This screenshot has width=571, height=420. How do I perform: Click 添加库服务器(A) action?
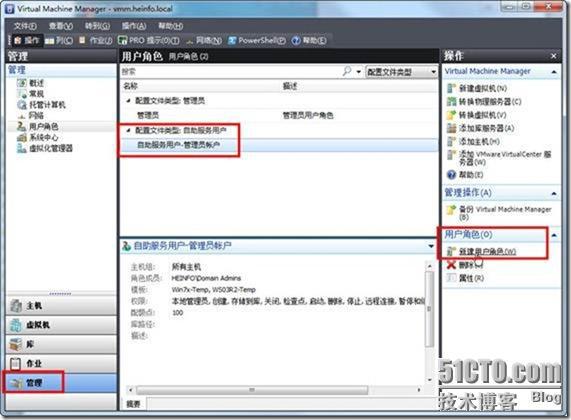tap(481, 128)
